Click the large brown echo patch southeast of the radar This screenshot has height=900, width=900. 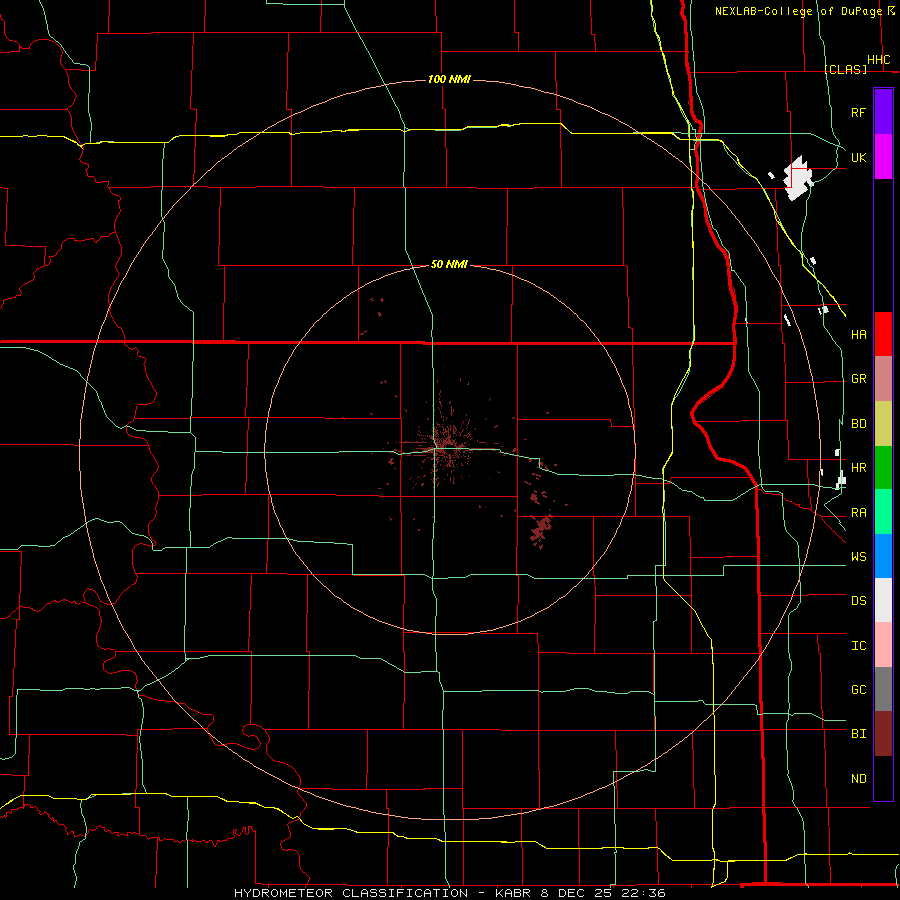tap(541, 528)
